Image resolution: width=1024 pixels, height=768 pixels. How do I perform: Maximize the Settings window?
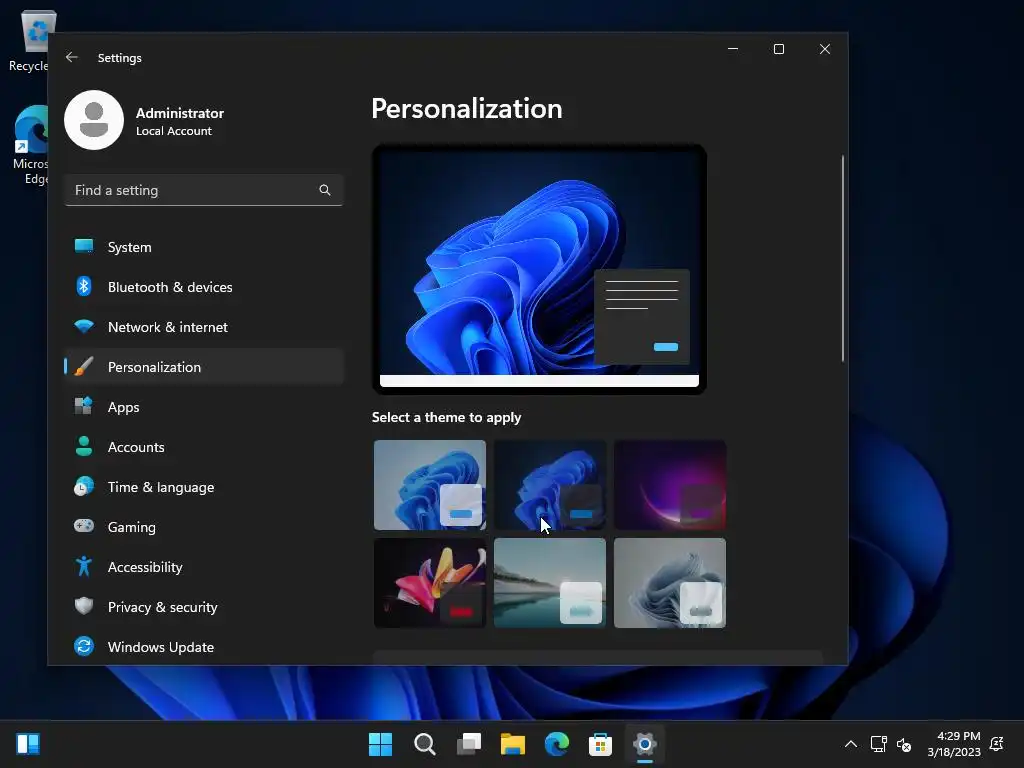(778, 49)
